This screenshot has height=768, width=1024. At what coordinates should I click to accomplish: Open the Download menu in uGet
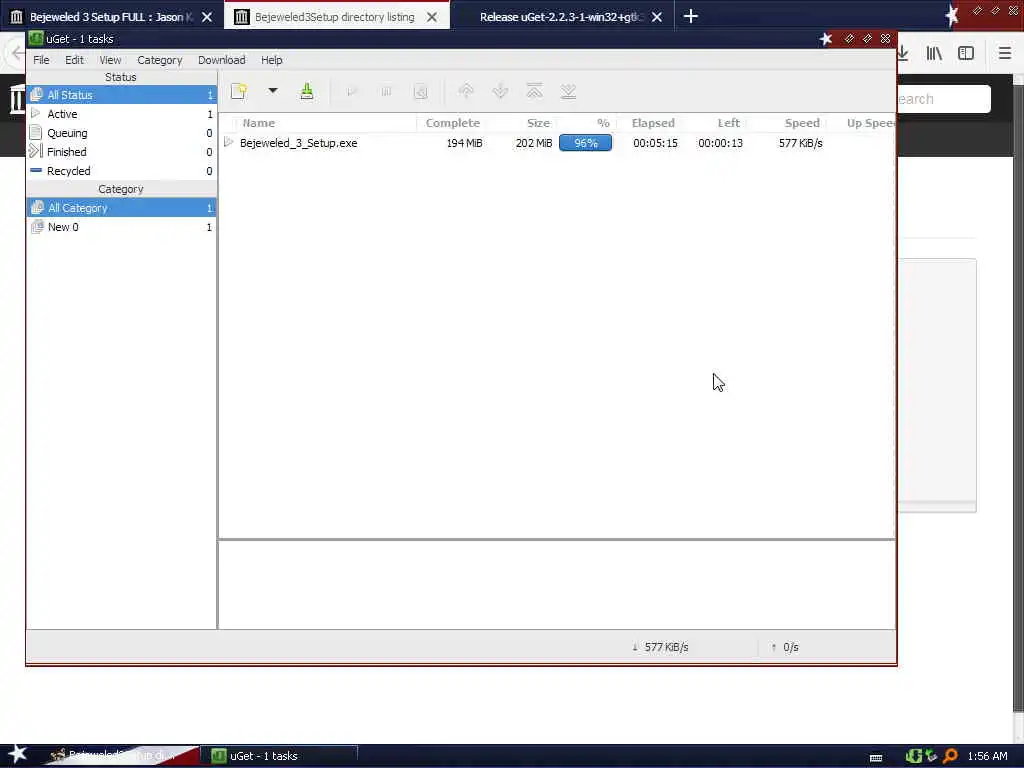(221, 60)
